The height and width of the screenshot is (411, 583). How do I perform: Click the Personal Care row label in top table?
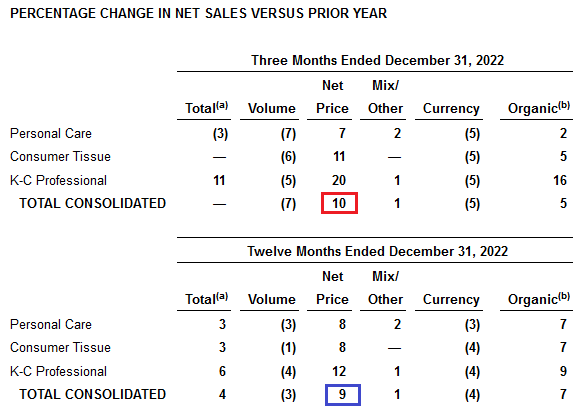(51, 133)
